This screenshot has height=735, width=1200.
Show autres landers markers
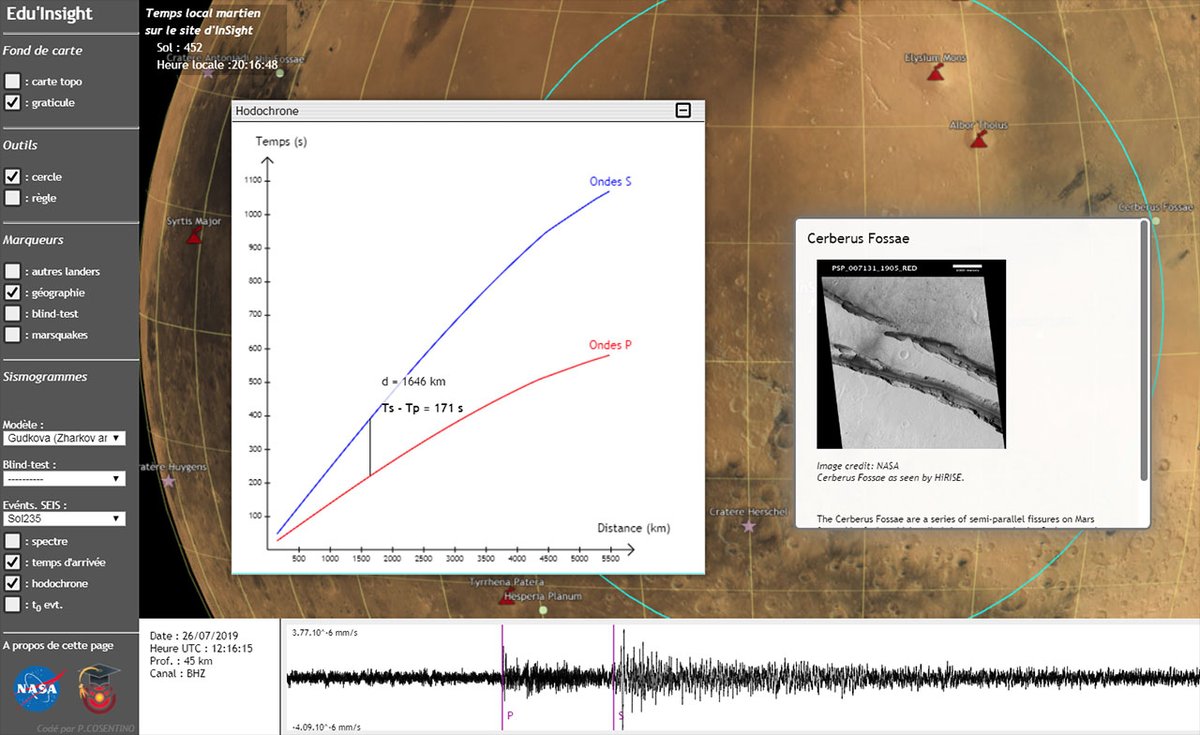click(12, 271)
